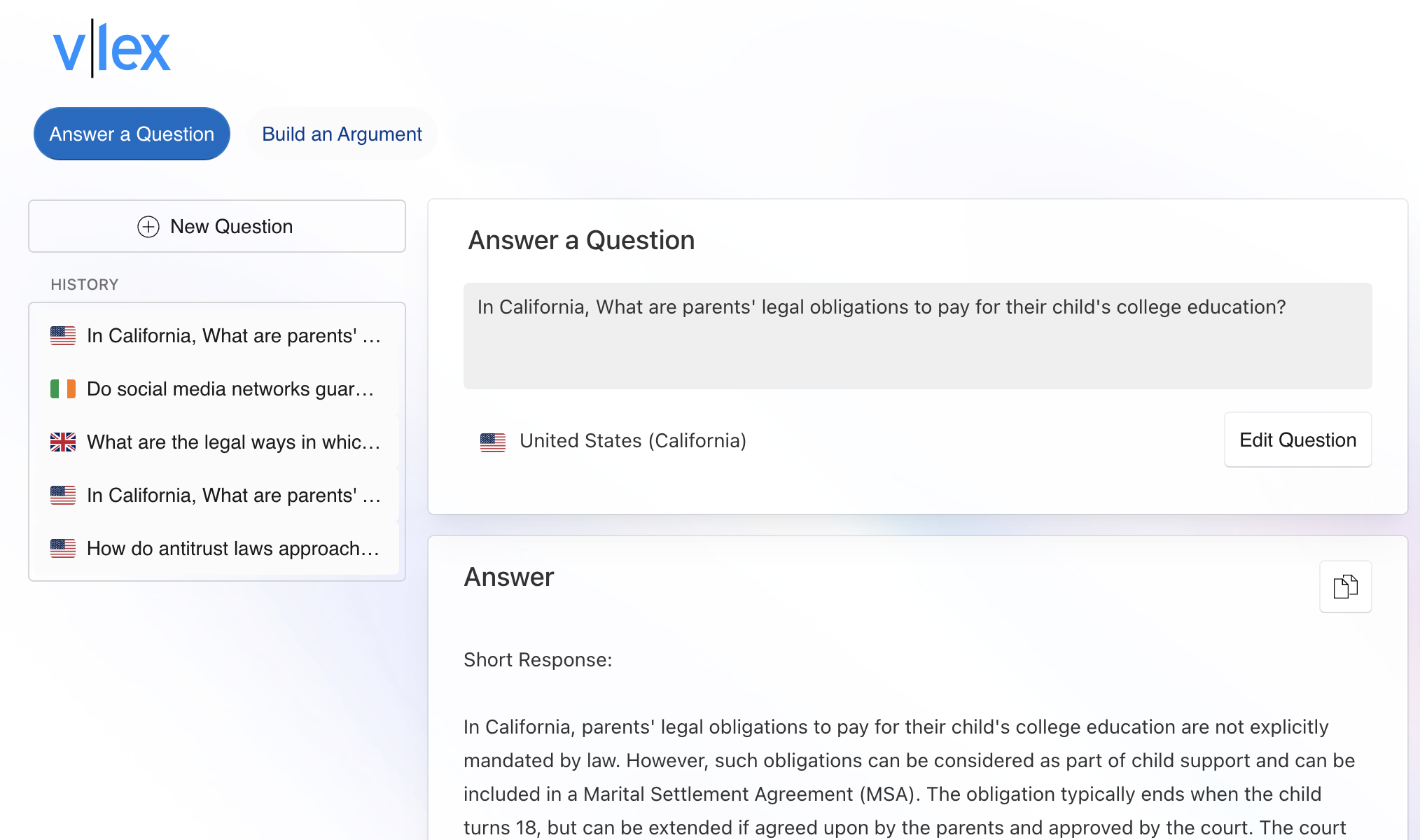Copy the answer using the copy icon
Image resolution: width=1420 pixels, height=840 pixels.
click(1345, 587)
